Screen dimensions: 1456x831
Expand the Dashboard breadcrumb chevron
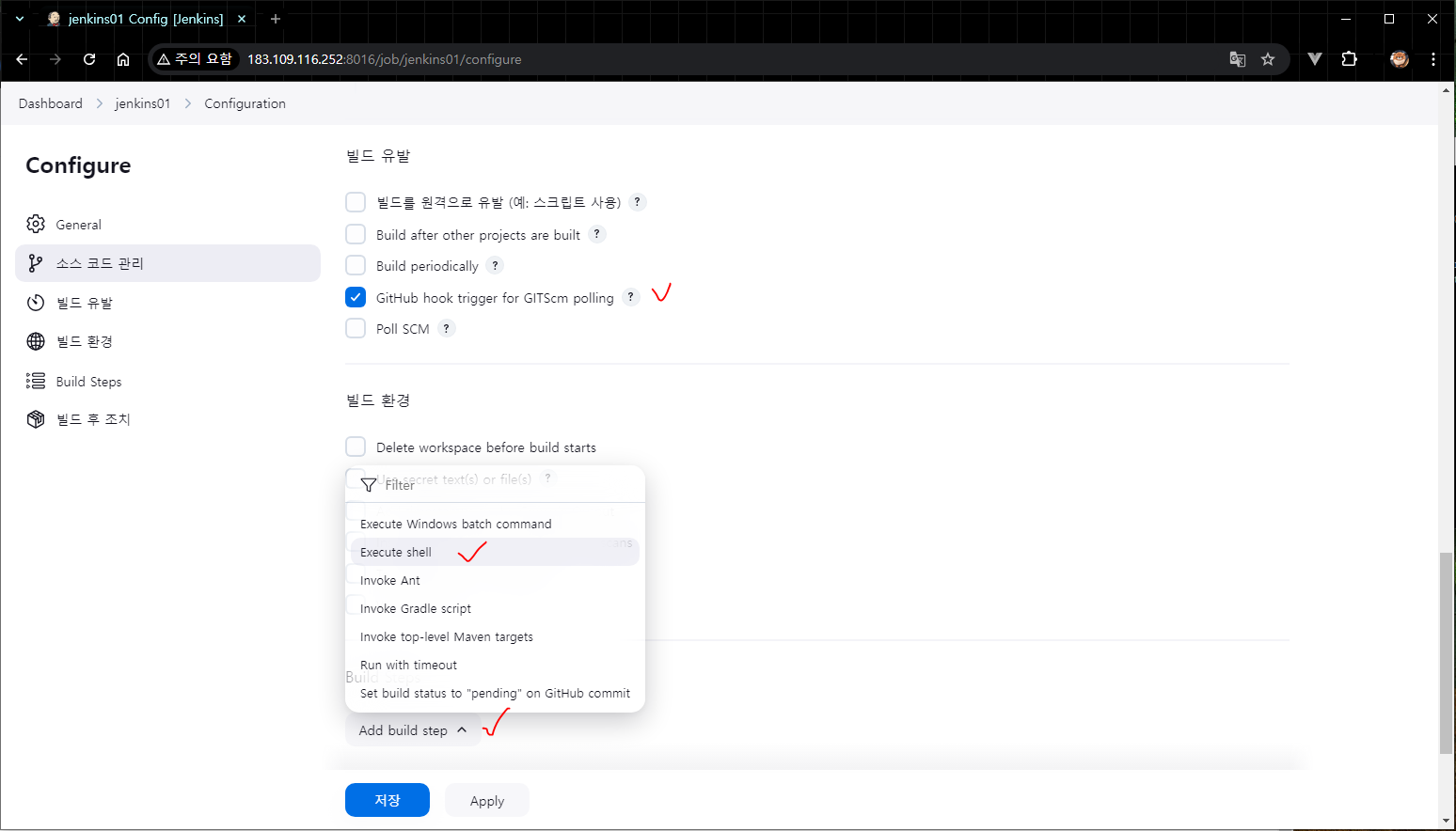99,103
